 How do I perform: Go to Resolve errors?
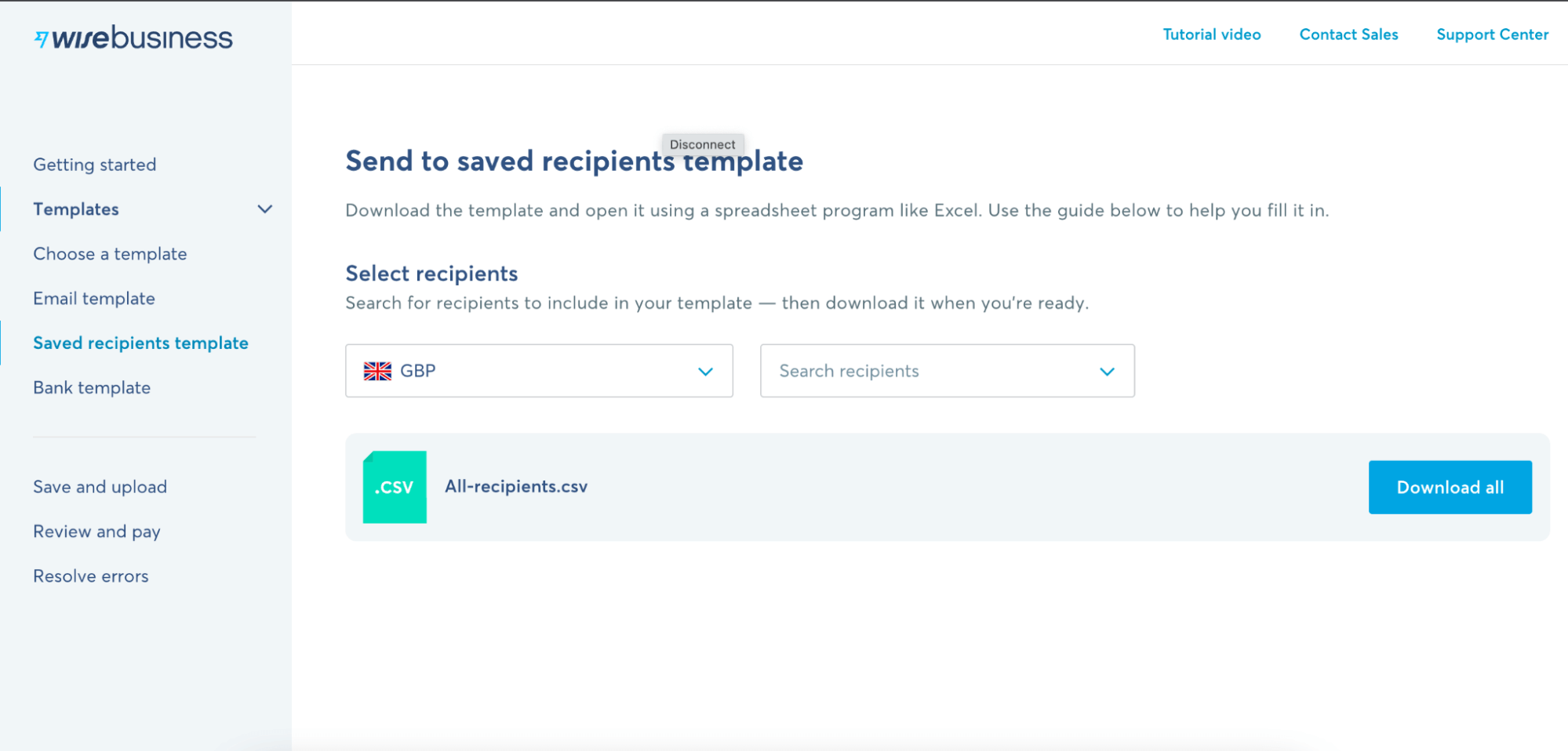91,575
